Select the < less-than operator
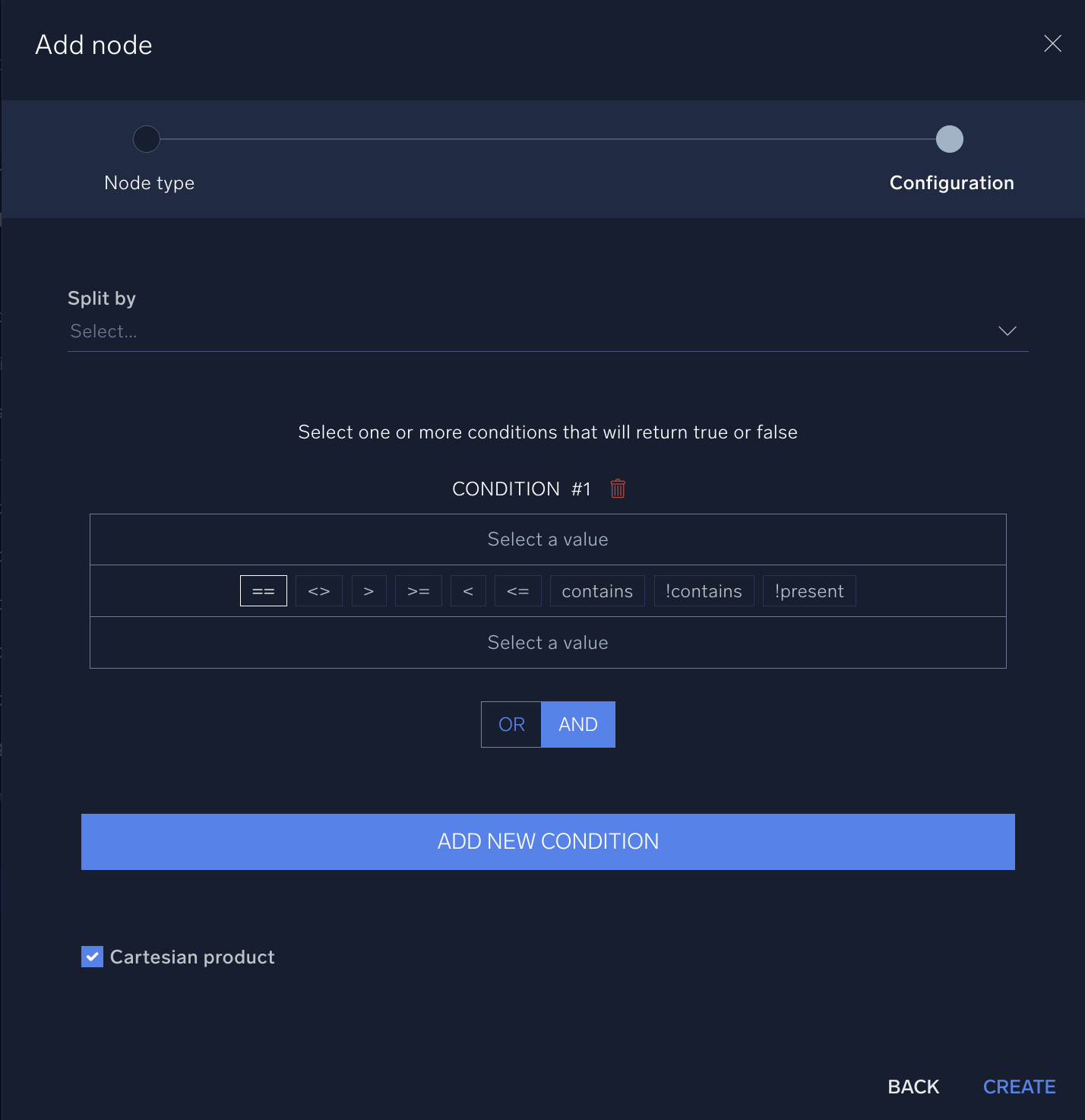The height and width of the screenshot is (1120, 1085). click(x=468, y=590)
